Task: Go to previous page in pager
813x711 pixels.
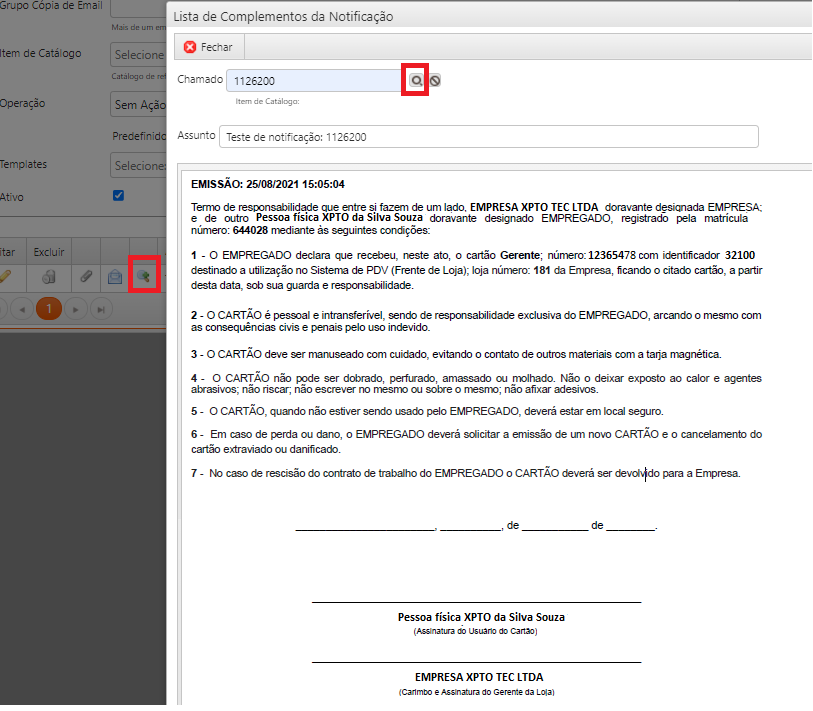Action: 22,309
